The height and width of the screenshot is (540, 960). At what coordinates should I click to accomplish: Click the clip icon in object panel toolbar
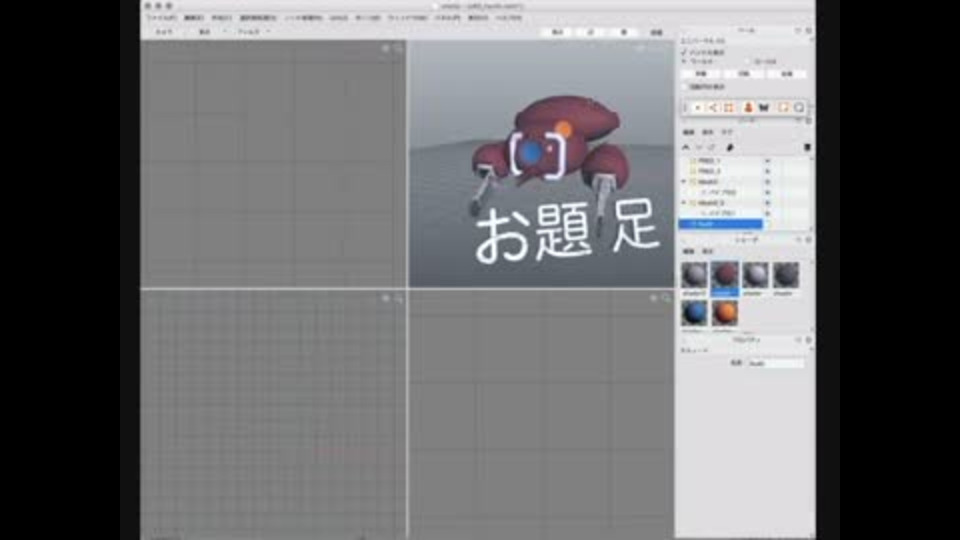point(730,148)
